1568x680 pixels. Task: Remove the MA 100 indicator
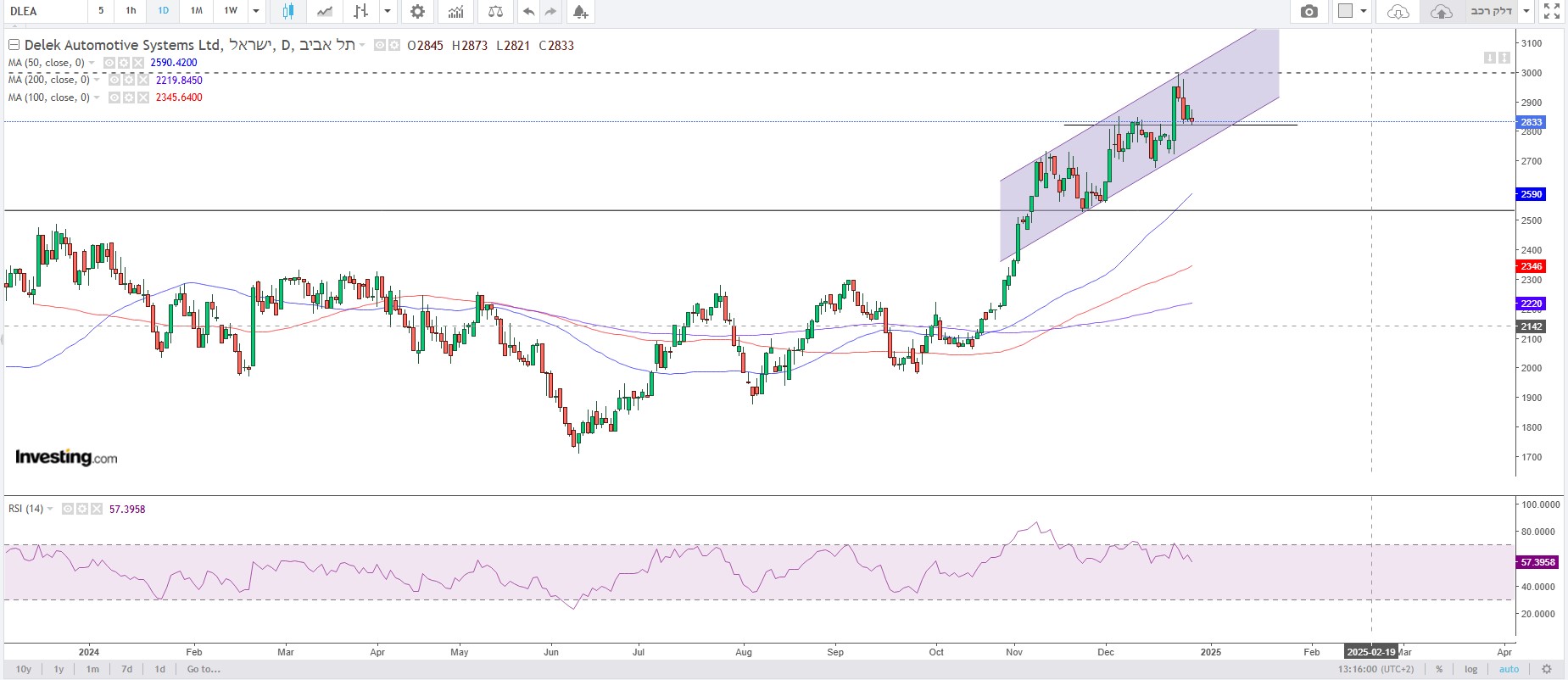point(142,98)
